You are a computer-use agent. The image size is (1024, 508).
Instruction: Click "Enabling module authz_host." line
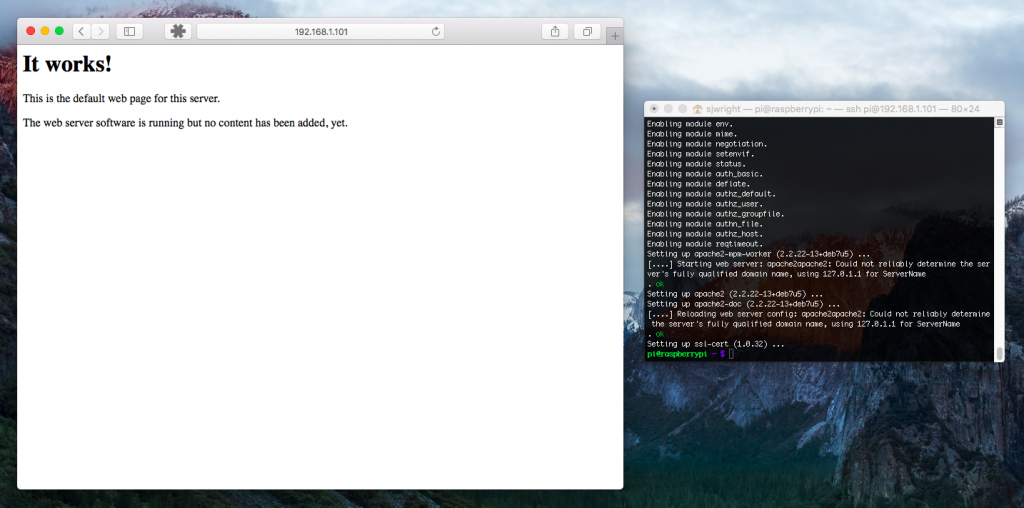pyautogui.click(x=705, y=234)
